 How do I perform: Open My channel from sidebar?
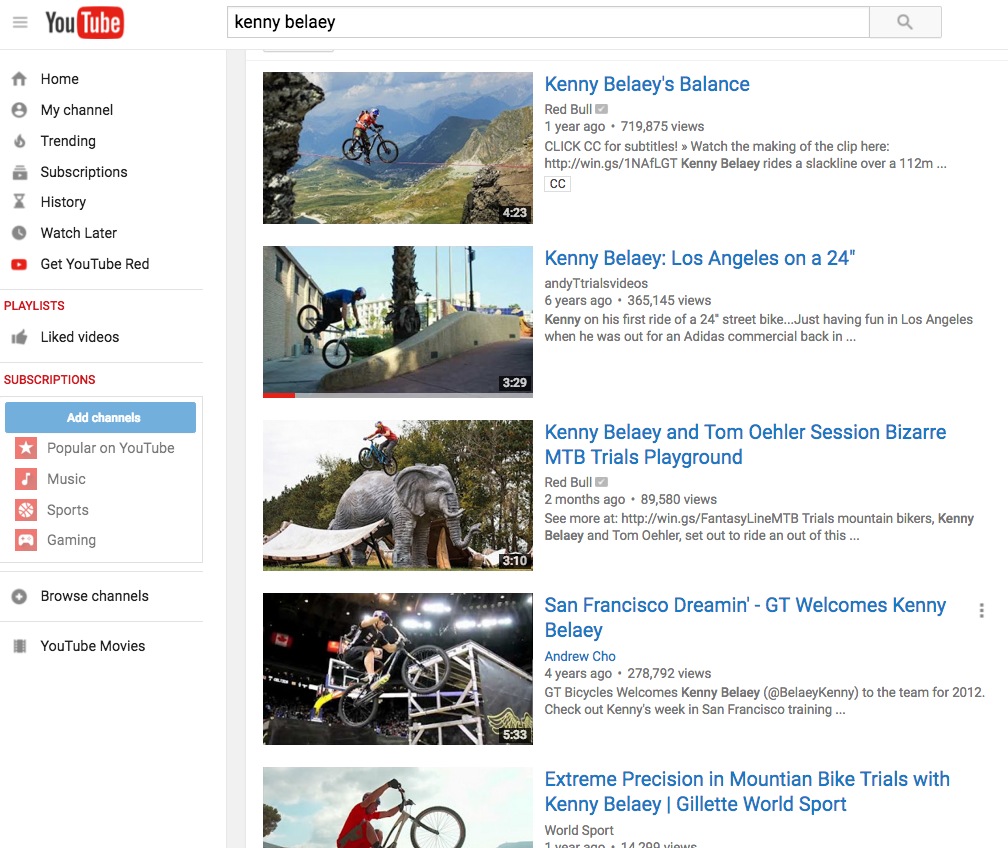coord(76,110)
